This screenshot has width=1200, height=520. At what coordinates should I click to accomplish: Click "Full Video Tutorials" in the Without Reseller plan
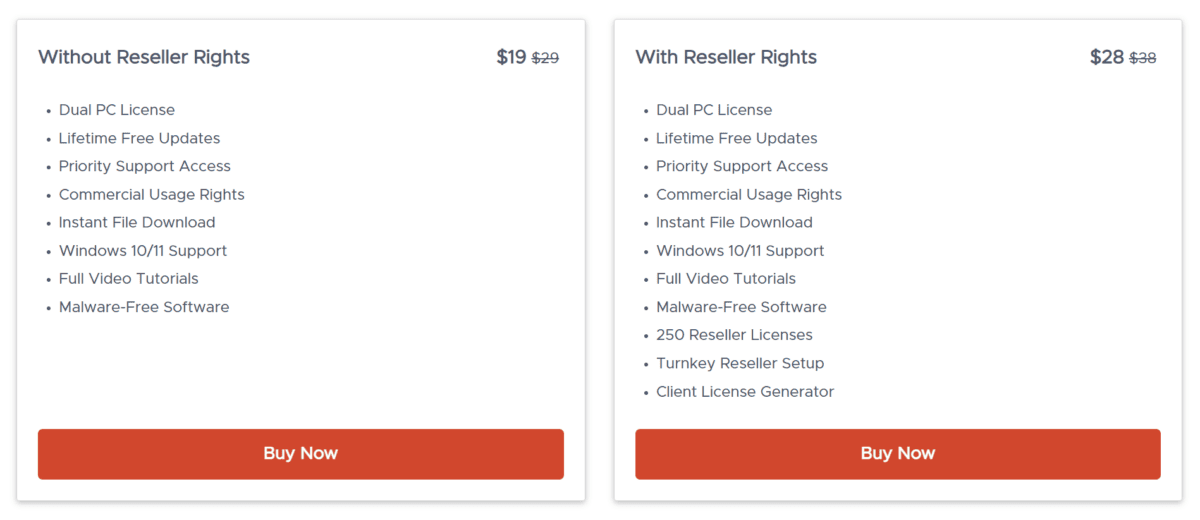(x=129, y=278)
